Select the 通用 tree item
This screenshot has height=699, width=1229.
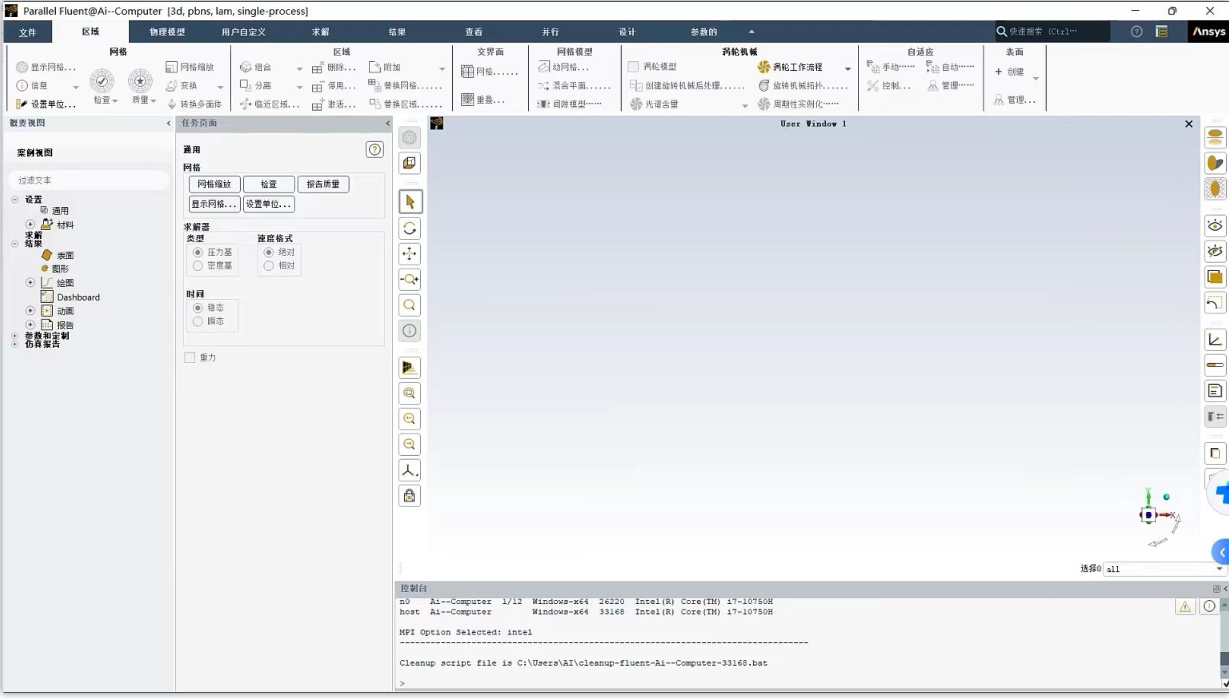coord(60,211)
